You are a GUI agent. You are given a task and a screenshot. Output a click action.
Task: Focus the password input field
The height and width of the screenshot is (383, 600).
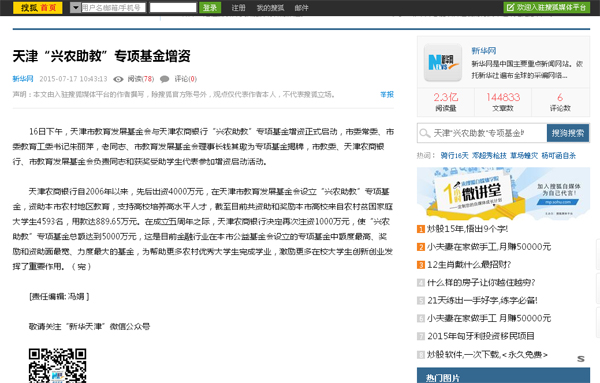point(173,8)
